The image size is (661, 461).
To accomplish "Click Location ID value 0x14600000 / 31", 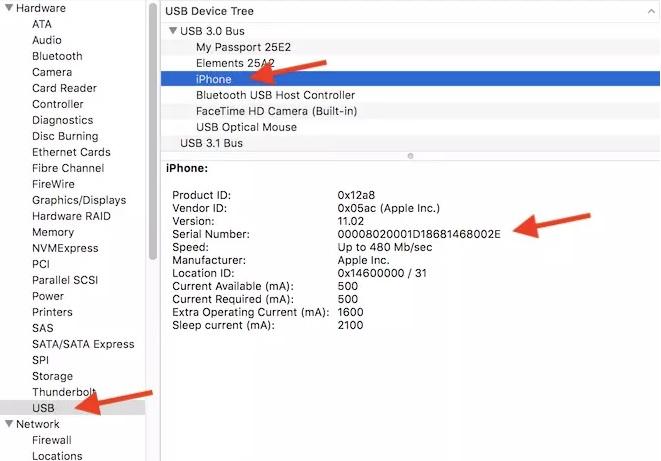I will click(382, 273).
